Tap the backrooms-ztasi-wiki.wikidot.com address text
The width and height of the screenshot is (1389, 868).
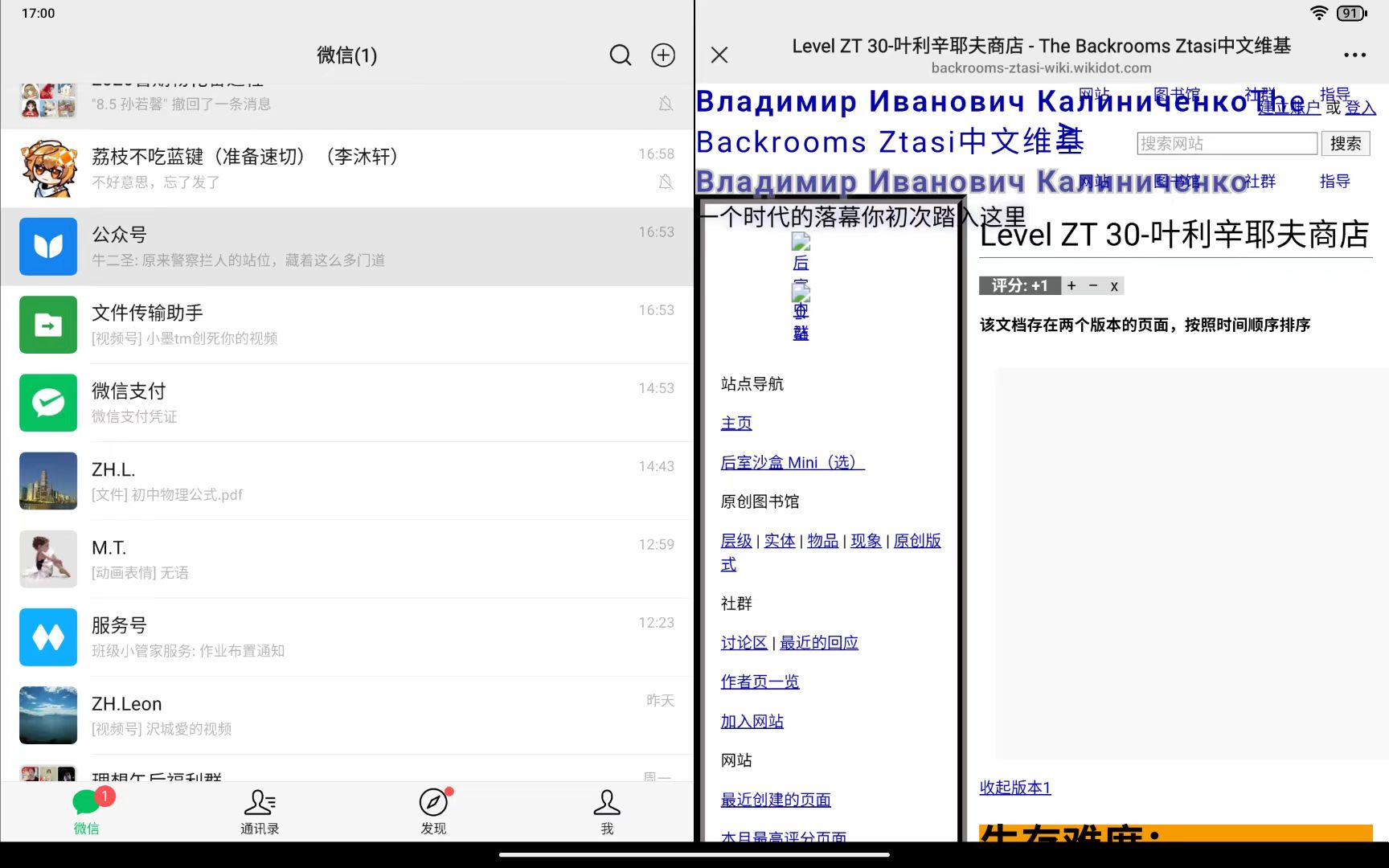point(1042,68)
